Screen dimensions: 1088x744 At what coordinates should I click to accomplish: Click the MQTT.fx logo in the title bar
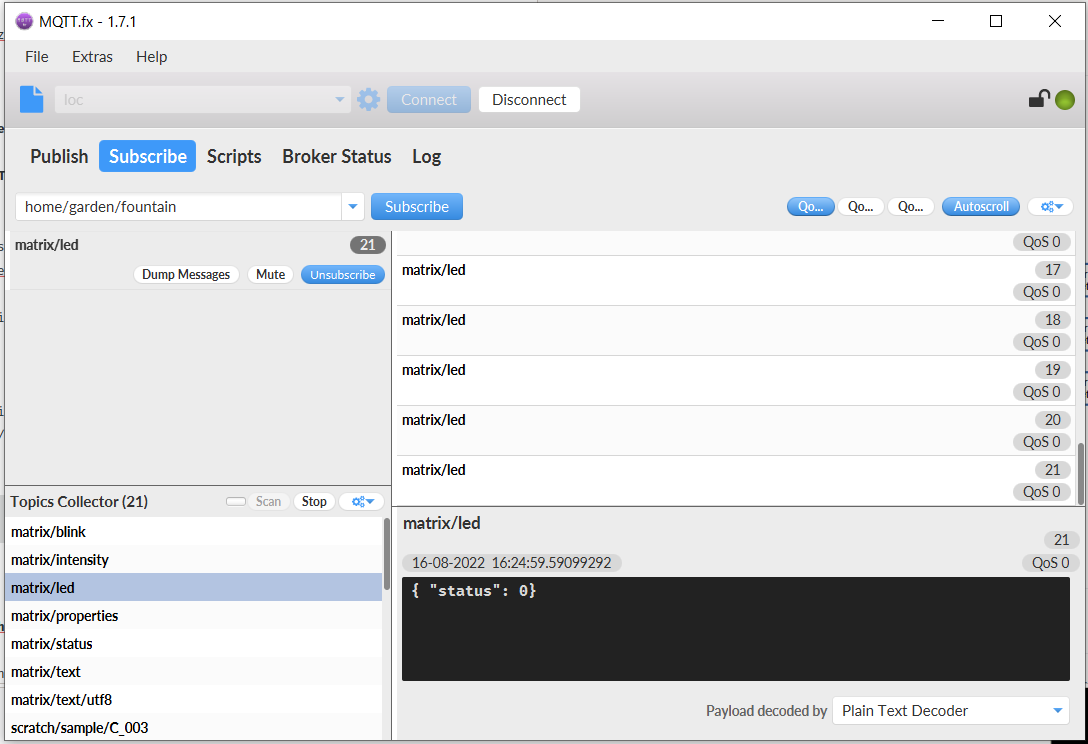22,20
